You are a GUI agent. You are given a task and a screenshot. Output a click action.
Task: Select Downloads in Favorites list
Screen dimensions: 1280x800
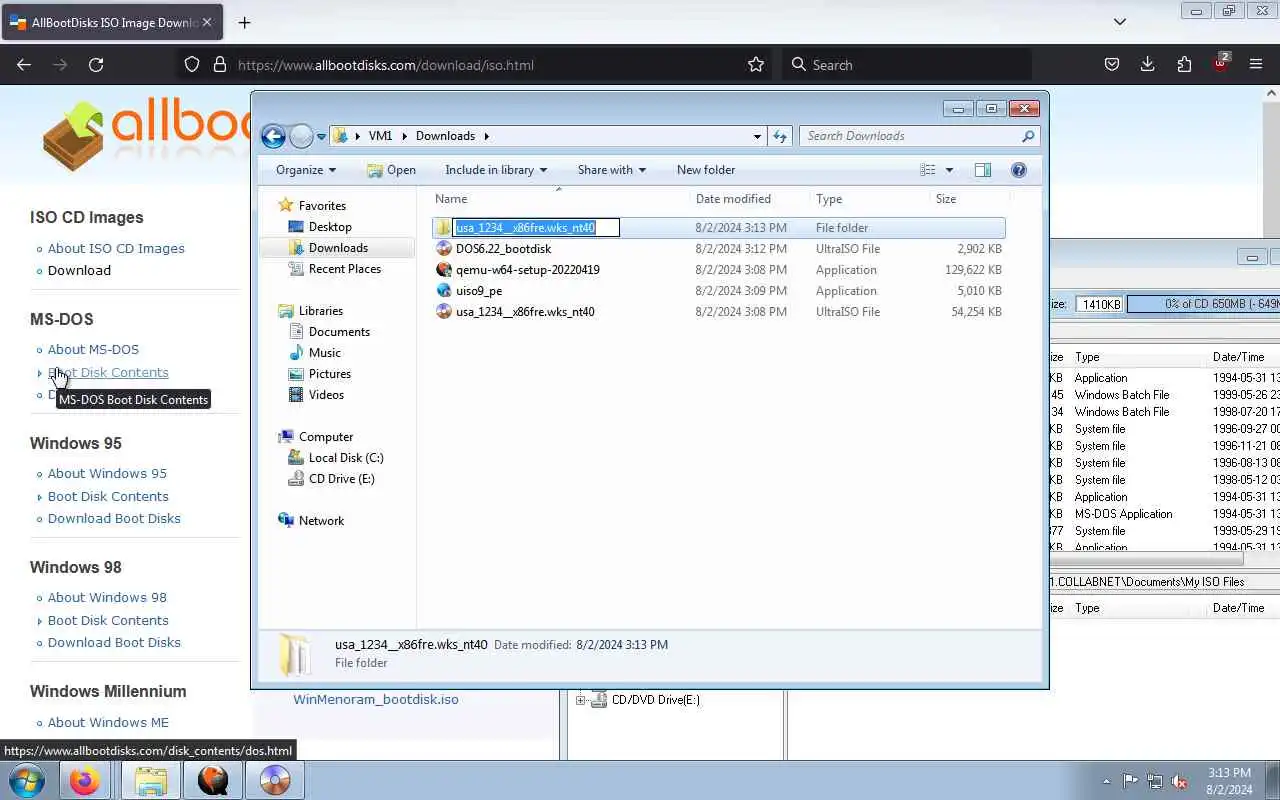[x=338, y=248]
